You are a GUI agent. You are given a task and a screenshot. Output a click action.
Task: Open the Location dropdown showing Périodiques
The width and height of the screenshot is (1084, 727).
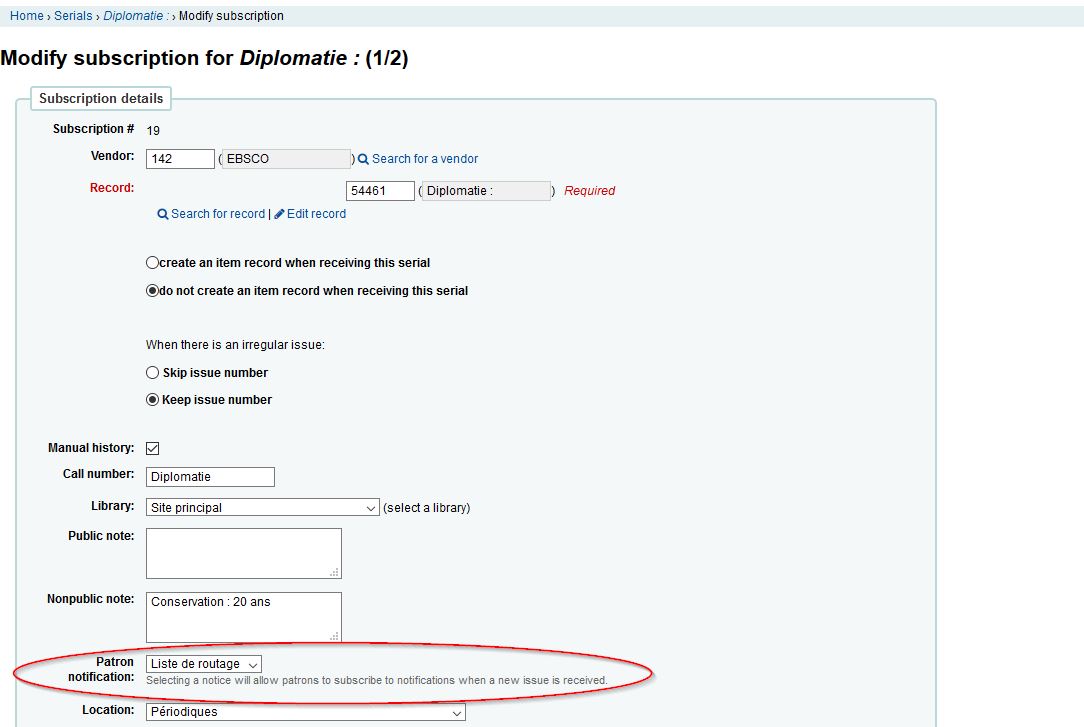pyautogui.click(x=305, y=712)
